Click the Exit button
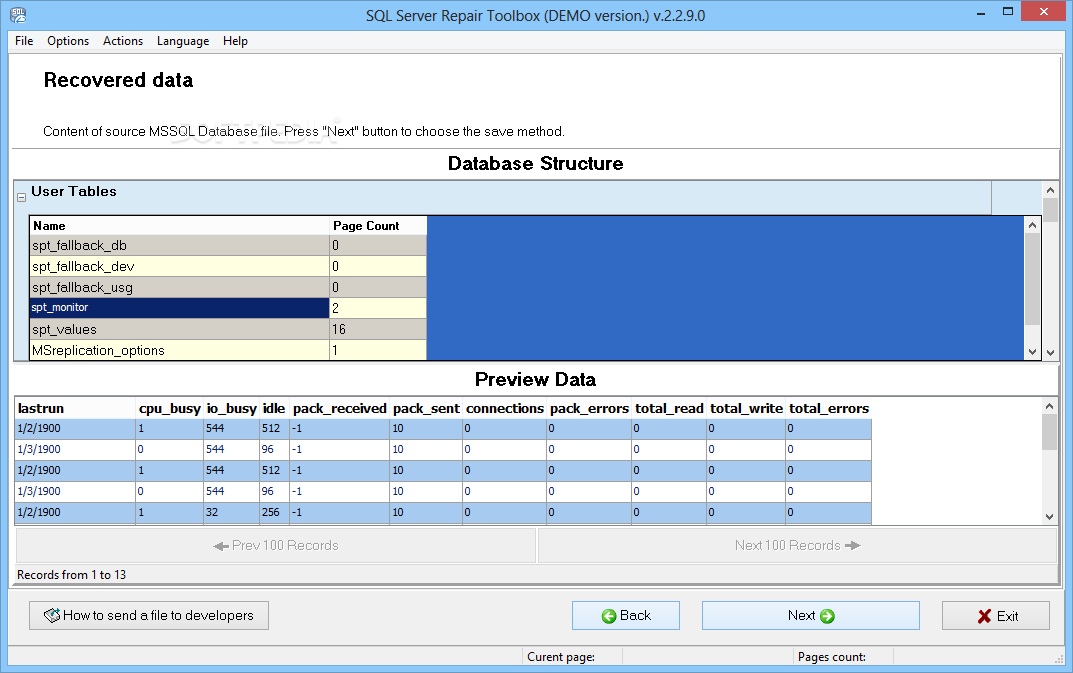1073x673 pixels. click(x=996, y=615)
